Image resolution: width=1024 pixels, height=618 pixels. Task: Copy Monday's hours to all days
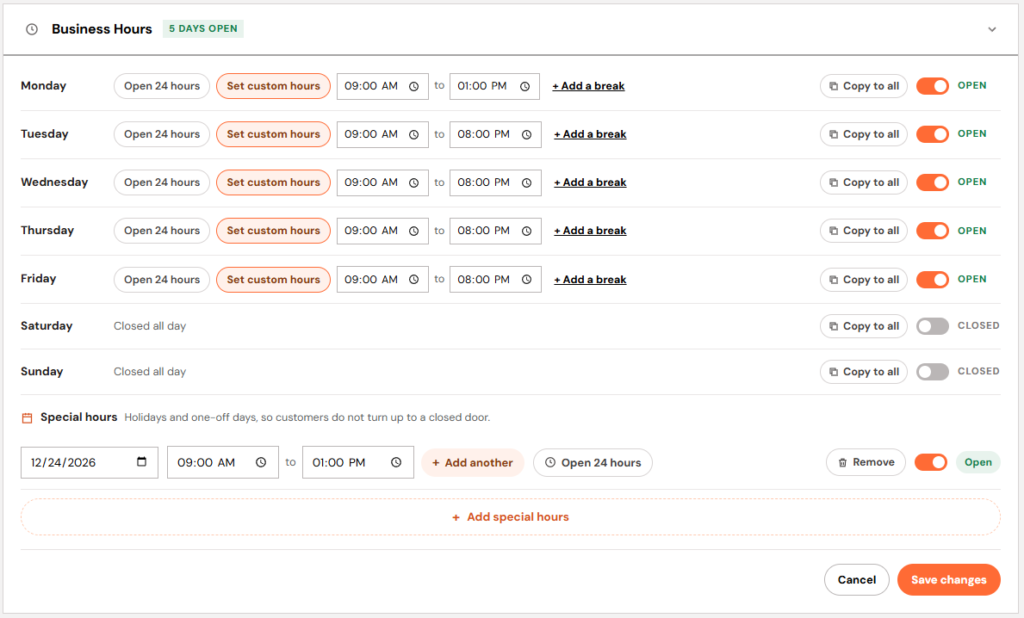(863, 86)
